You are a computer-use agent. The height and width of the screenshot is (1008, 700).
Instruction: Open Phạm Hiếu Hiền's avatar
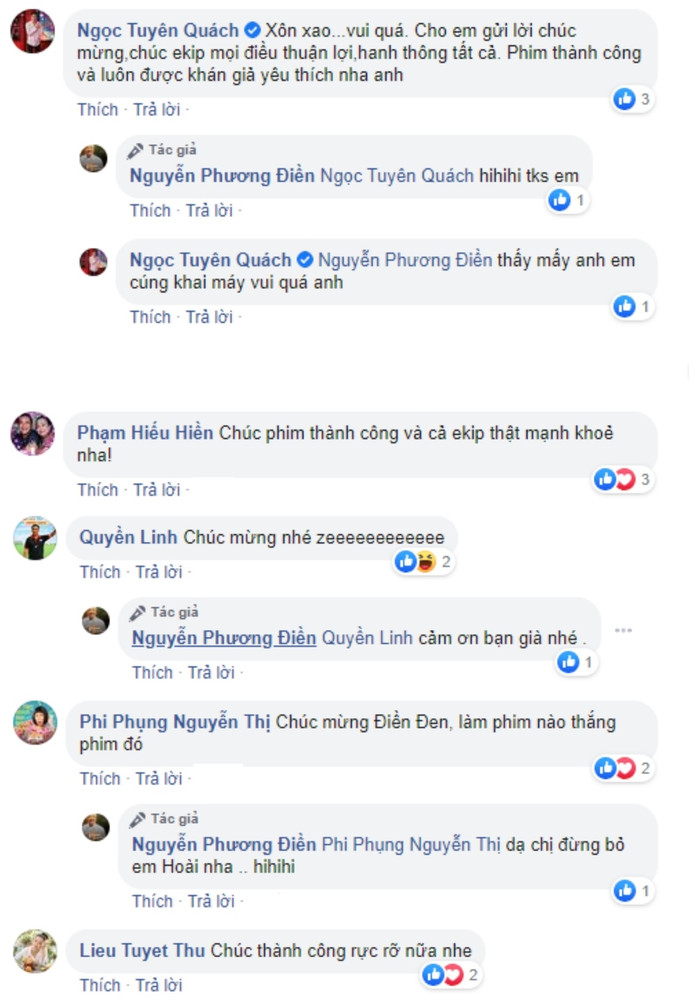33,433
